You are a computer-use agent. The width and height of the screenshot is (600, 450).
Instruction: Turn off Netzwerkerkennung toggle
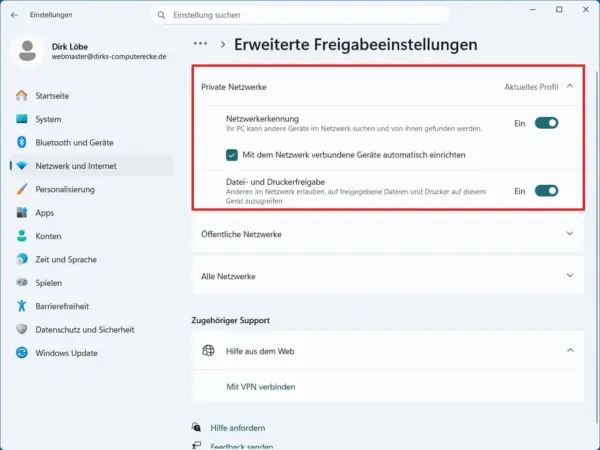coord(546,123)
